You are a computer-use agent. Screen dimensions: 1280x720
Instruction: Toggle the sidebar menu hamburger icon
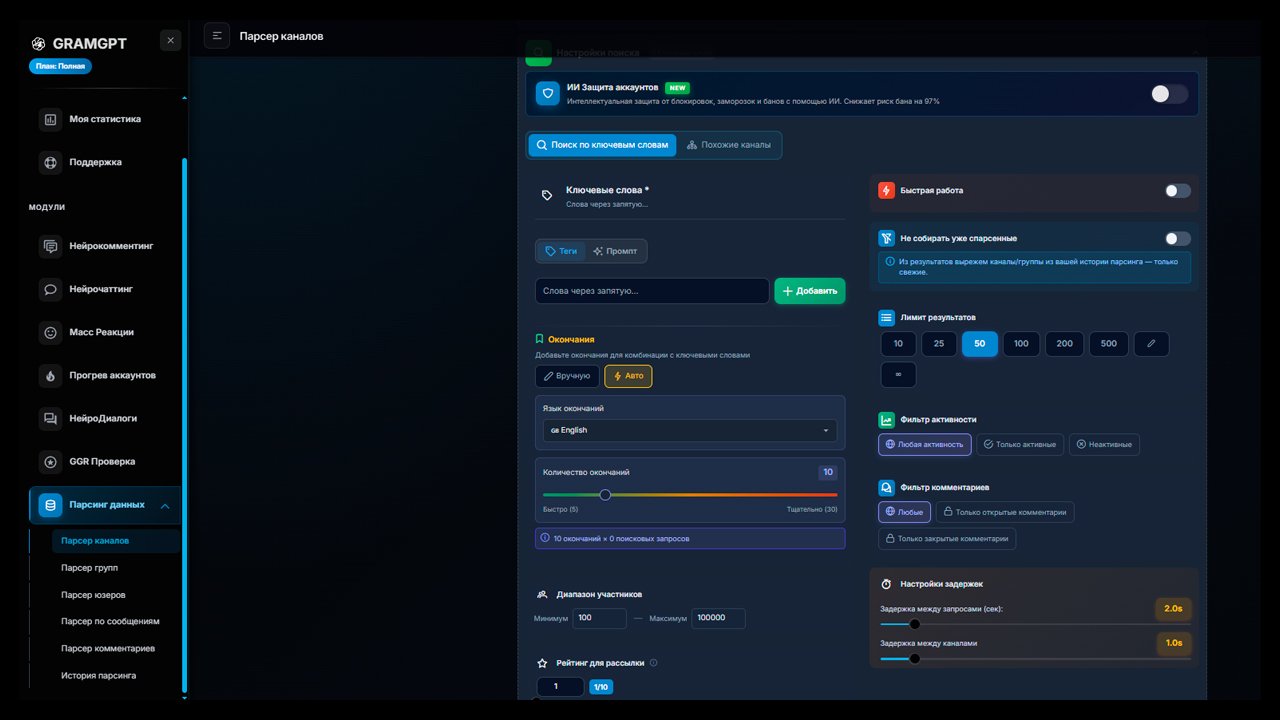(x=217, y=36)
